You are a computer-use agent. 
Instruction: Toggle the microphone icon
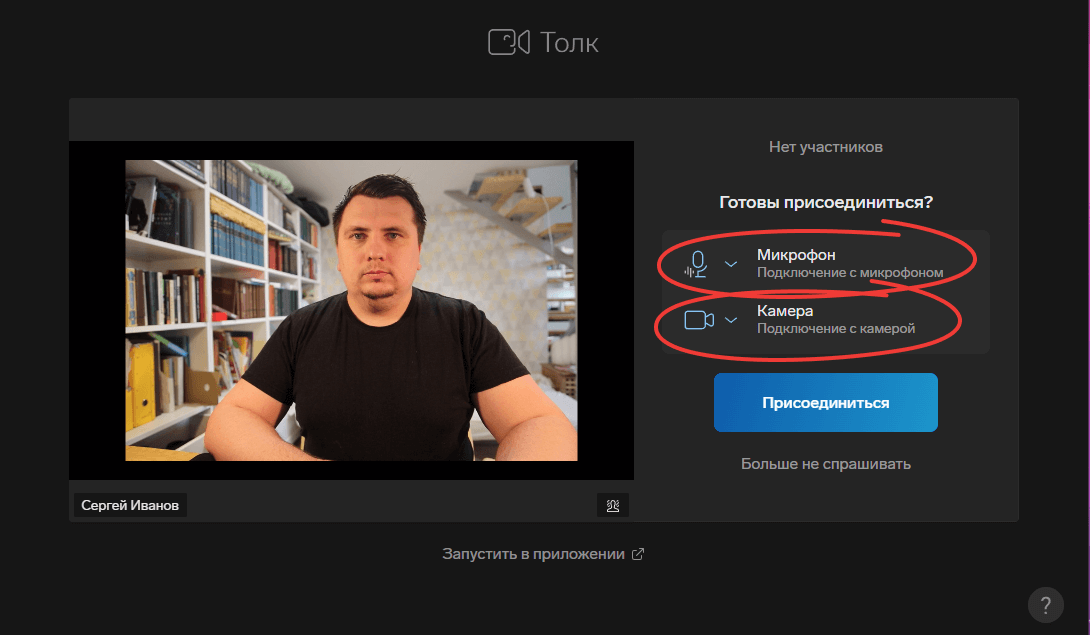(698, 263)
